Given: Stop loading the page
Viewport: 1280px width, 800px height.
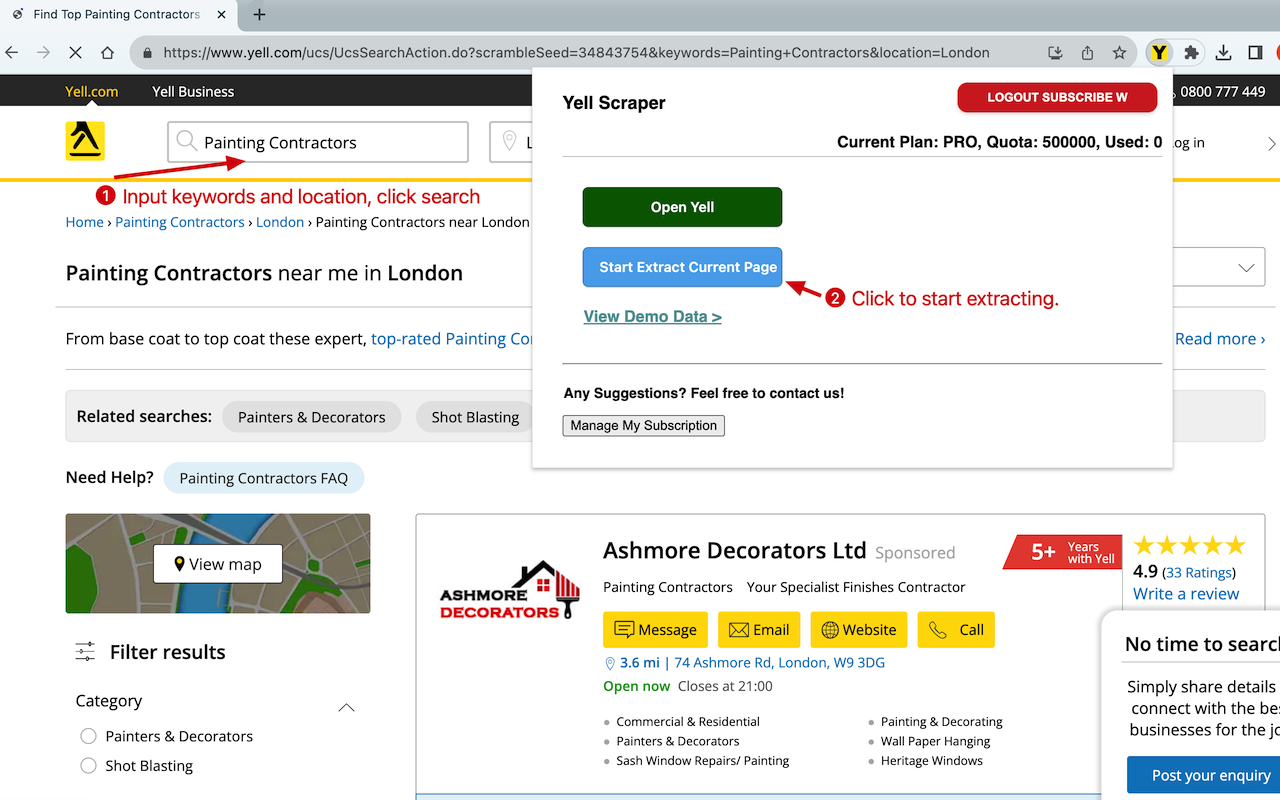Looking at the screenshot, I should (x=75, y=53).
